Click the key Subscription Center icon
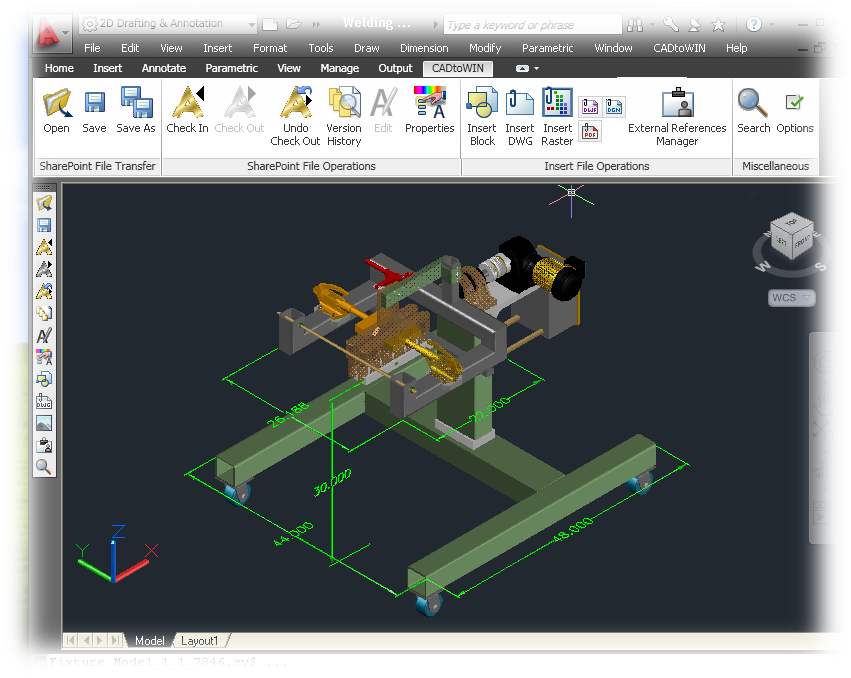 click(671, 24)
